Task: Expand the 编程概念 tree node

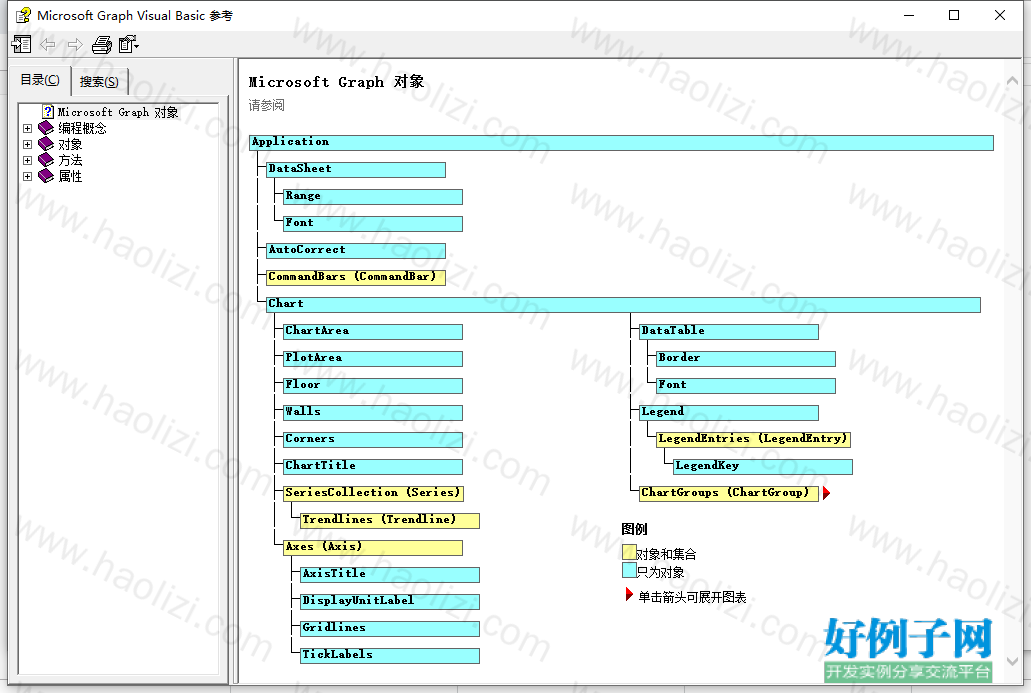Action: pos(27,128)
